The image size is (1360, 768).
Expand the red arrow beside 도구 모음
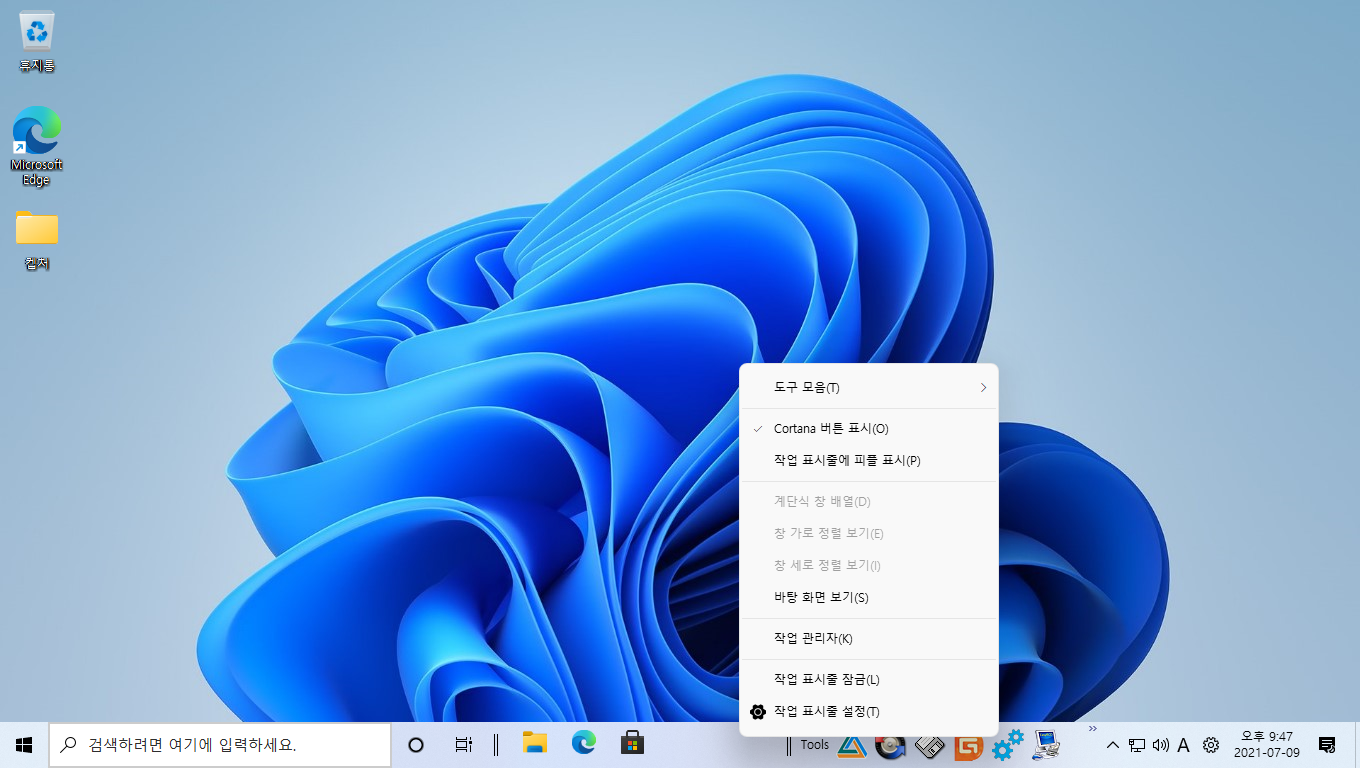coord(983,387)
